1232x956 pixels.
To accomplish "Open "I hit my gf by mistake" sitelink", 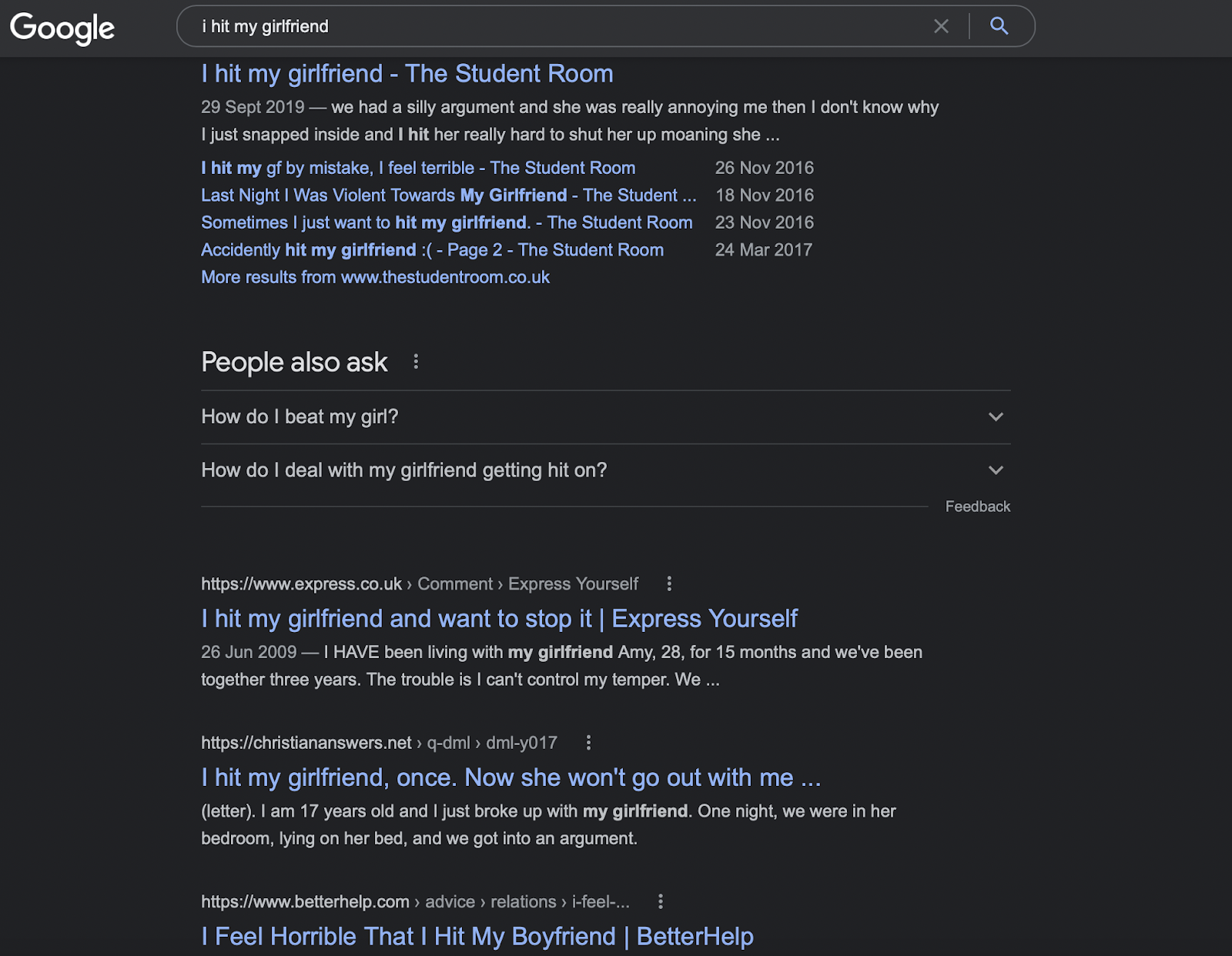I will [x=418, y=168].
